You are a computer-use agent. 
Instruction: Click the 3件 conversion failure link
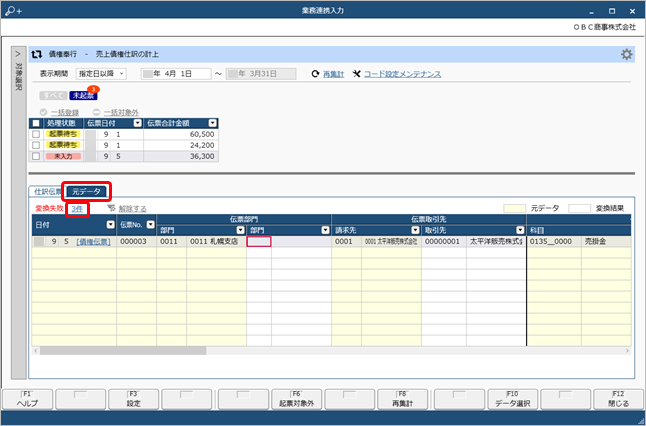click(x=77, y=209)
